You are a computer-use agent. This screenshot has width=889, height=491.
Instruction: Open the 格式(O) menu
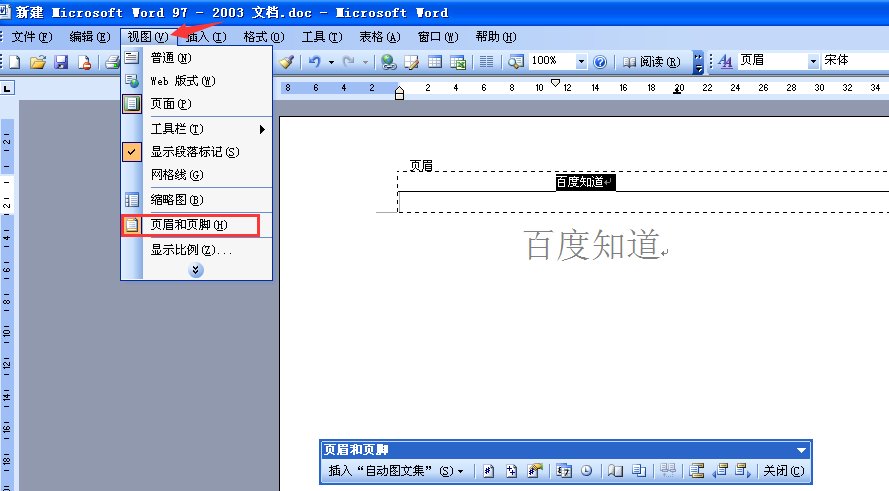(264, 37)
